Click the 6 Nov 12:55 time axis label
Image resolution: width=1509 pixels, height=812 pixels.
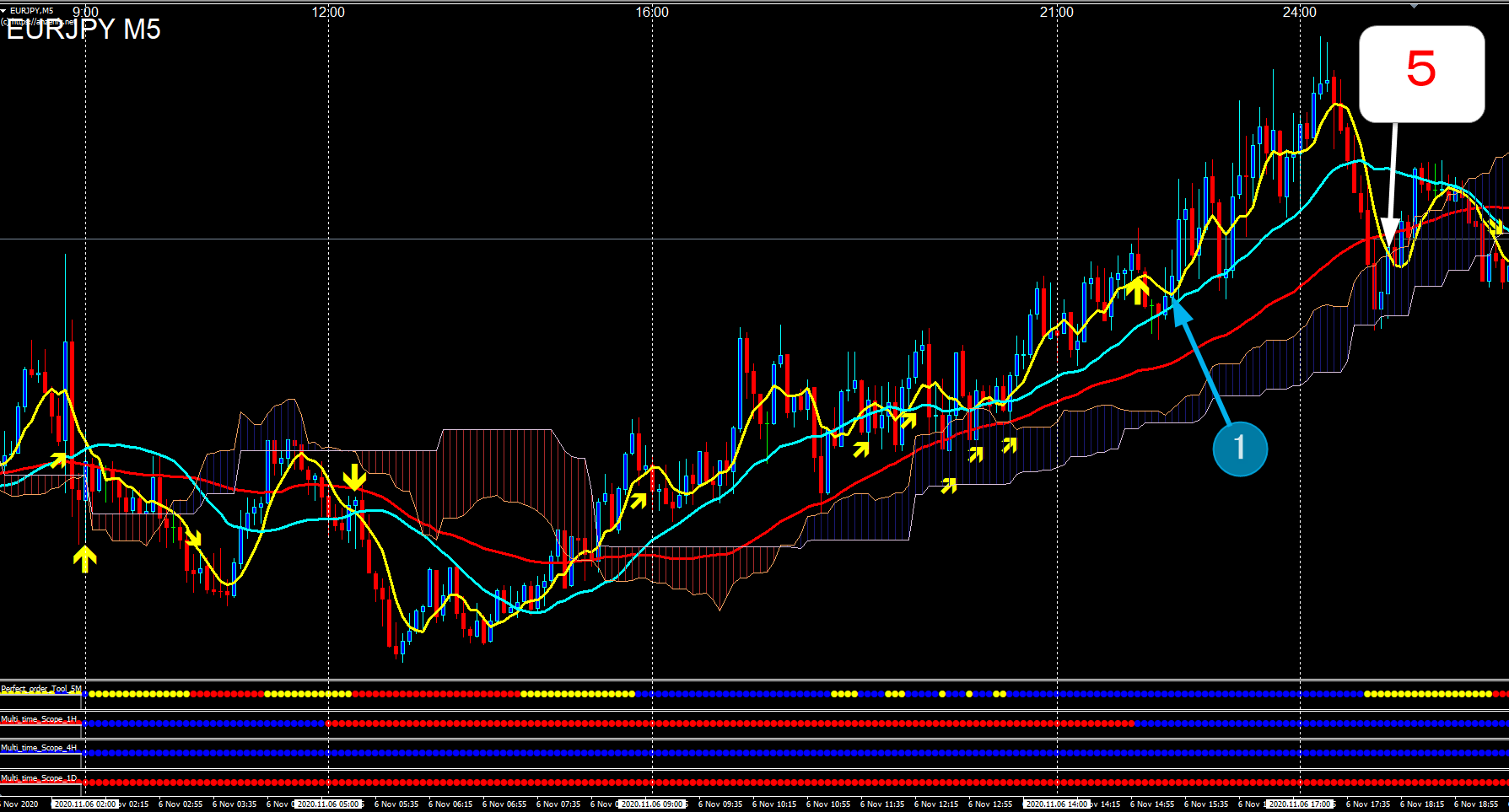pyautogui.click(x=990, y=804)
